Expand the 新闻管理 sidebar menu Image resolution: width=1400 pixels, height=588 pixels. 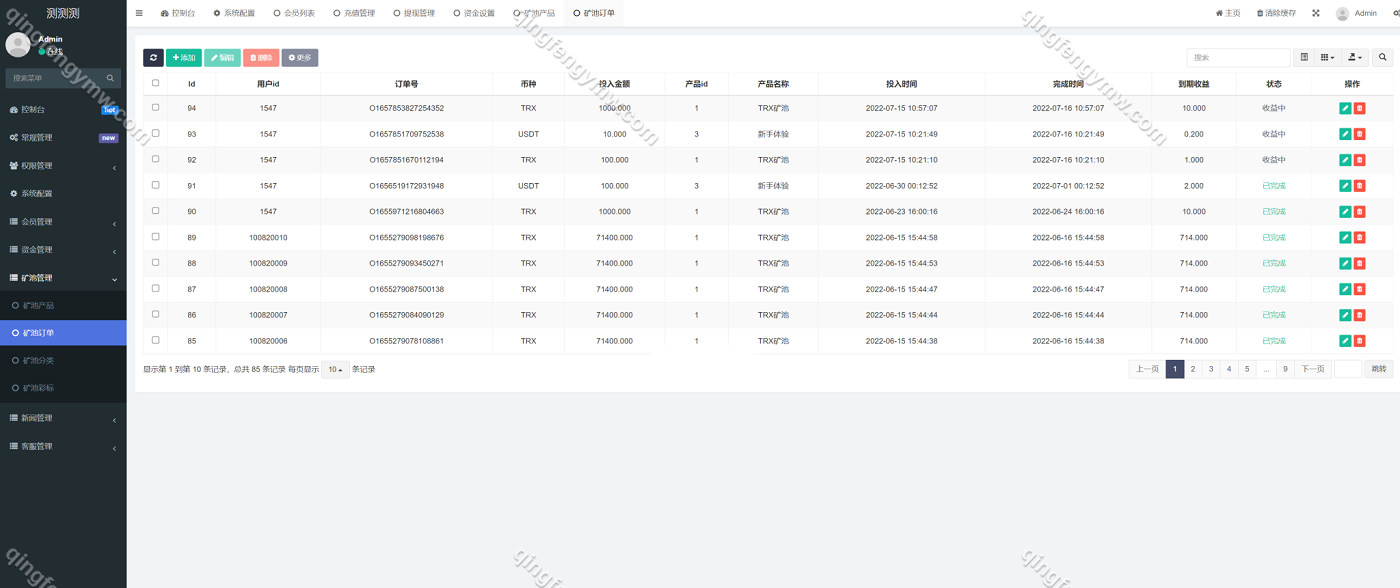63,418
